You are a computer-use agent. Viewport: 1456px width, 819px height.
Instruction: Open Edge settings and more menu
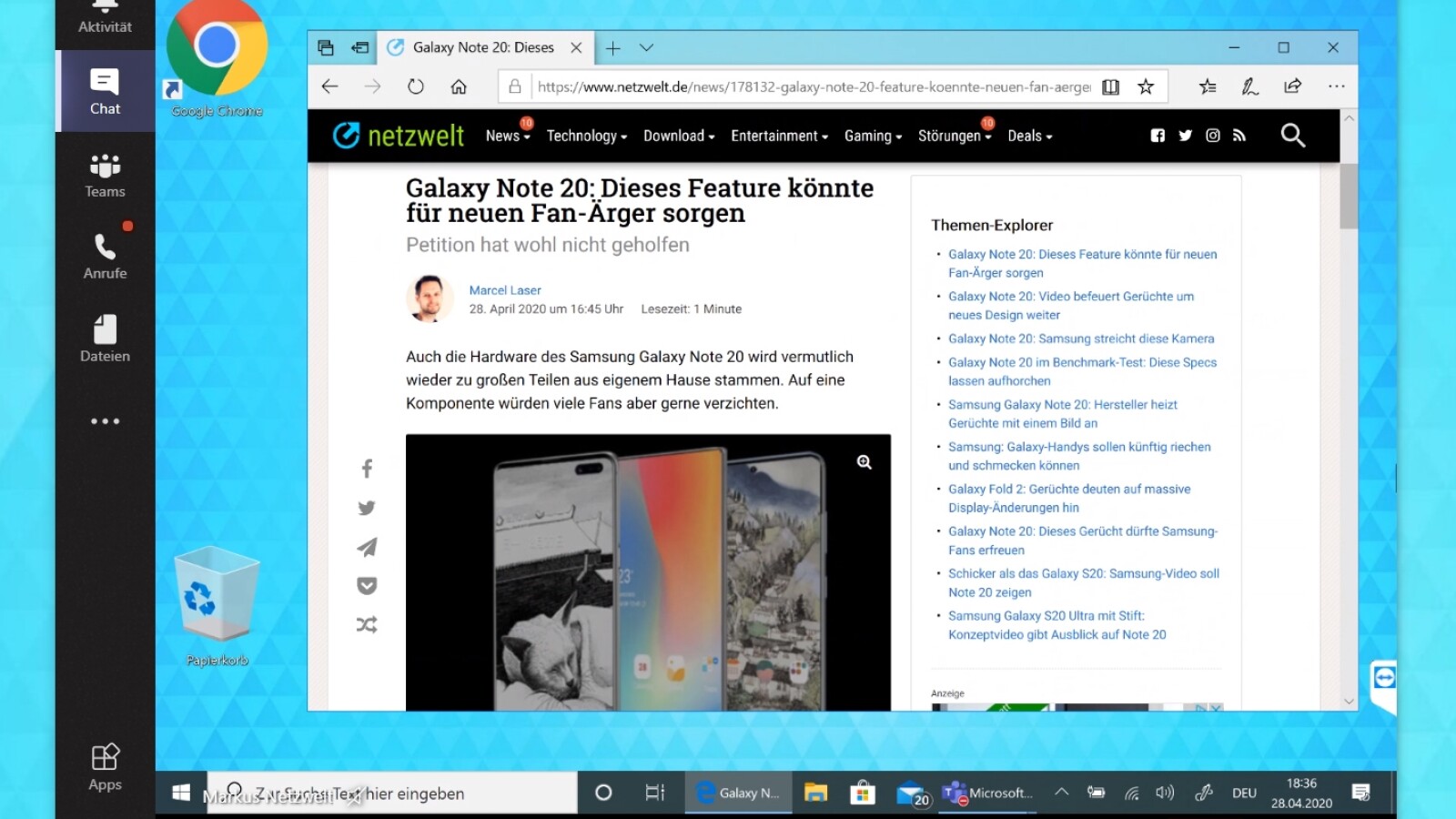click(x=1336, y=86)
